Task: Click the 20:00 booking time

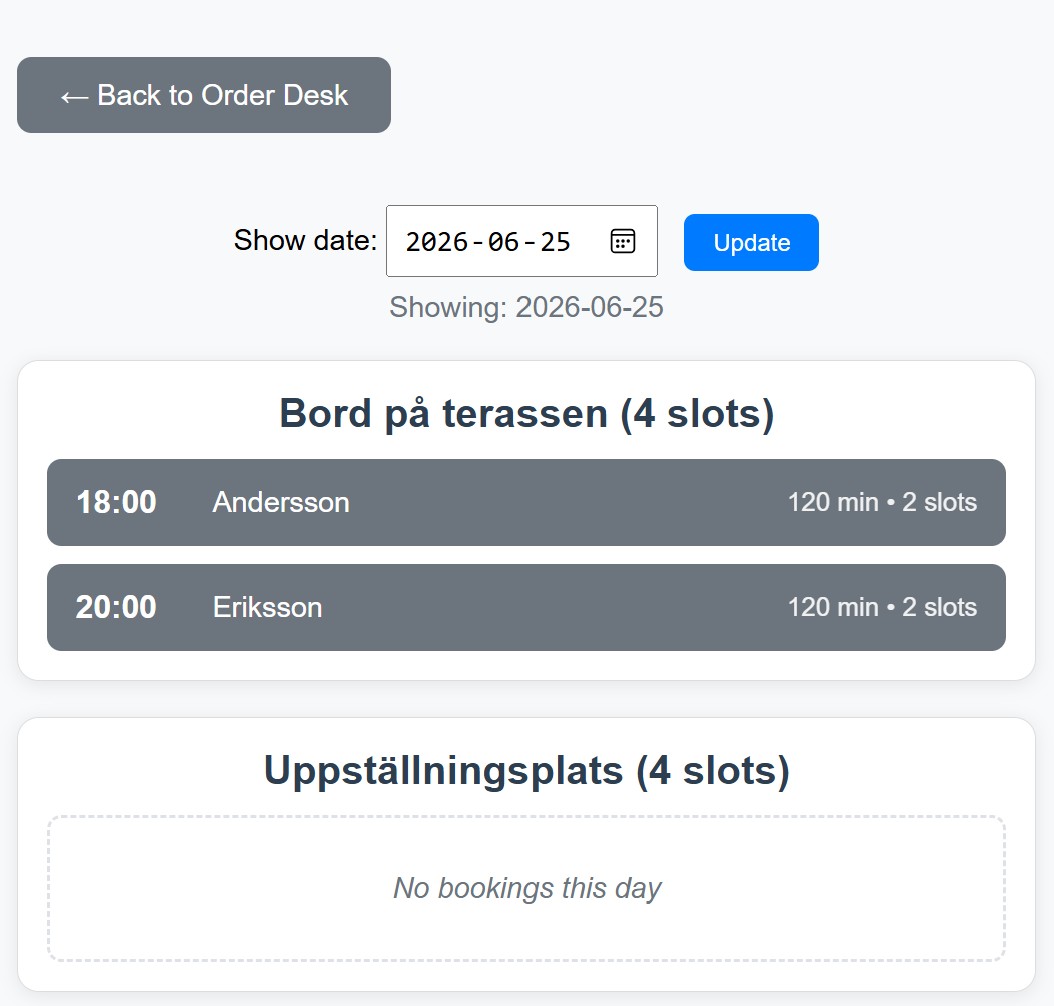Action: (x=116, y=607)
